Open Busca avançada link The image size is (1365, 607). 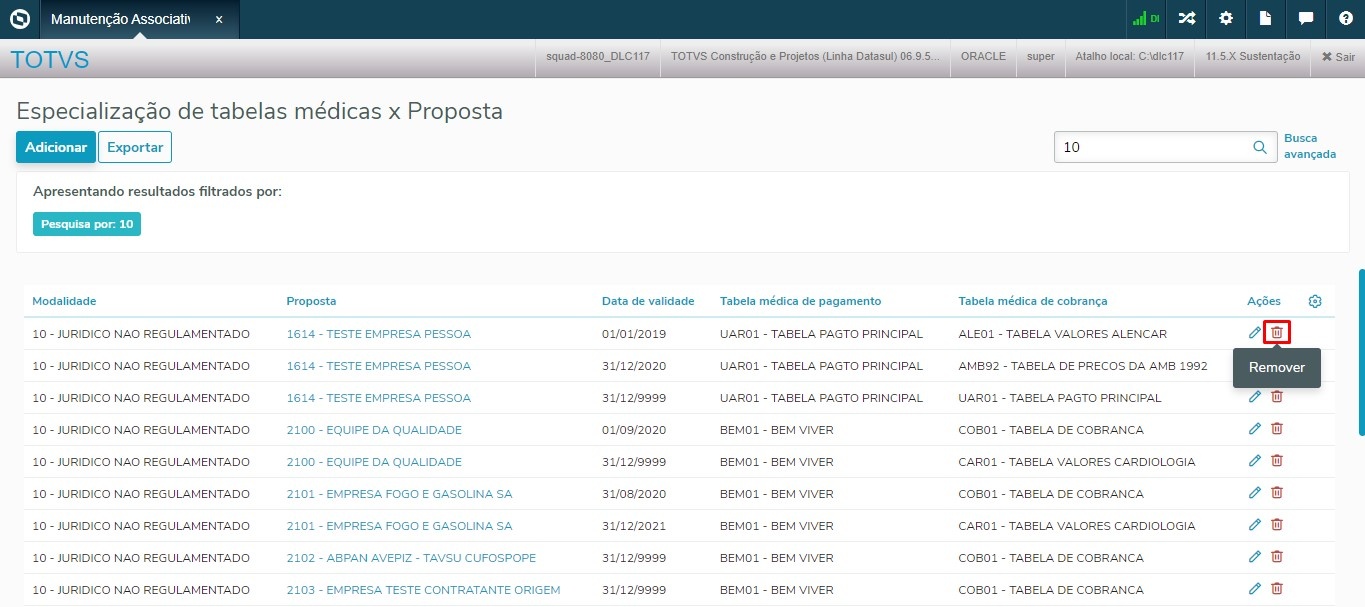coord(1310,146)
